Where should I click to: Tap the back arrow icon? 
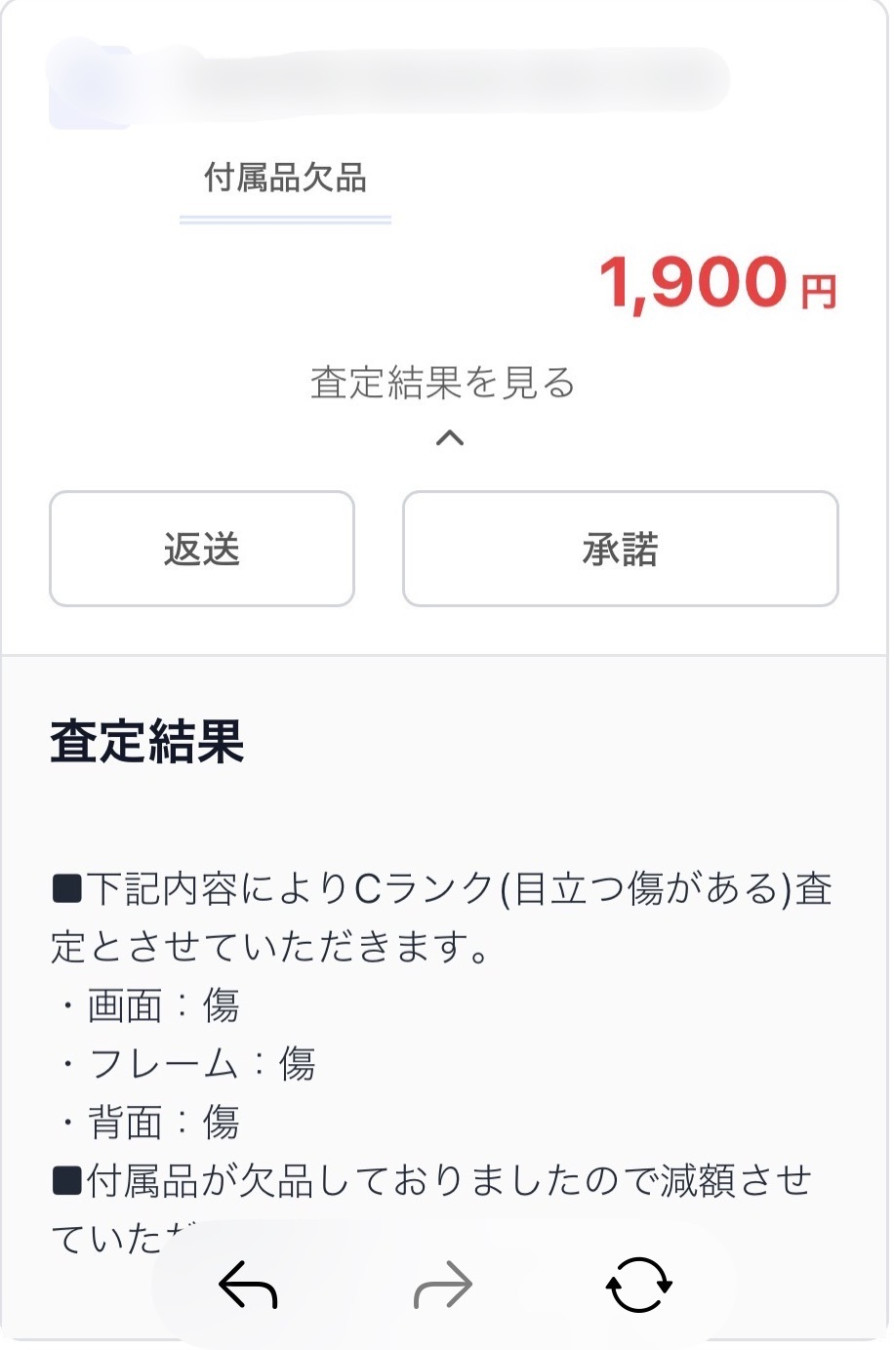(248, 1285)
